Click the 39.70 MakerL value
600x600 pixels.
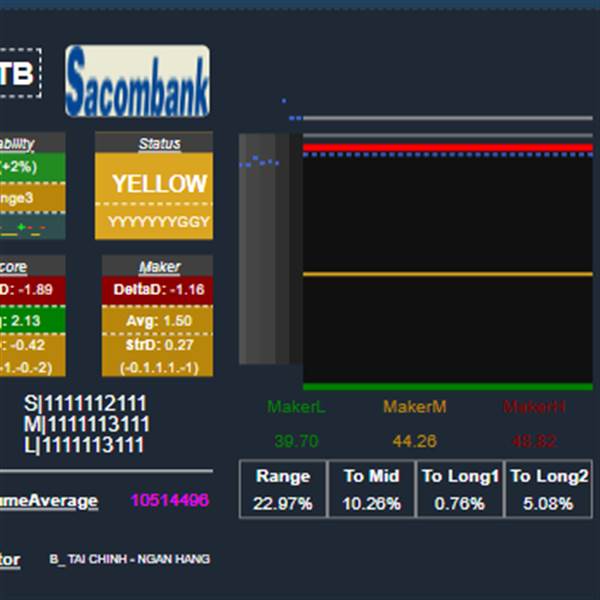click(297, 441)
